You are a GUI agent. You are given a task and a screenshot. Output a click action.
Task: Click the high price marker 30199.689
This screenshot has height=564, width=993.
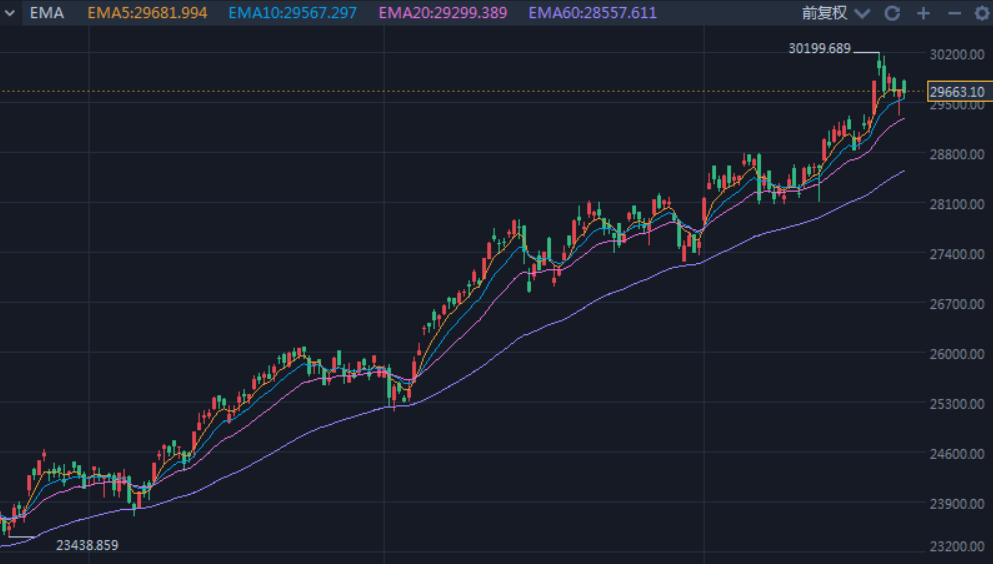819,49
